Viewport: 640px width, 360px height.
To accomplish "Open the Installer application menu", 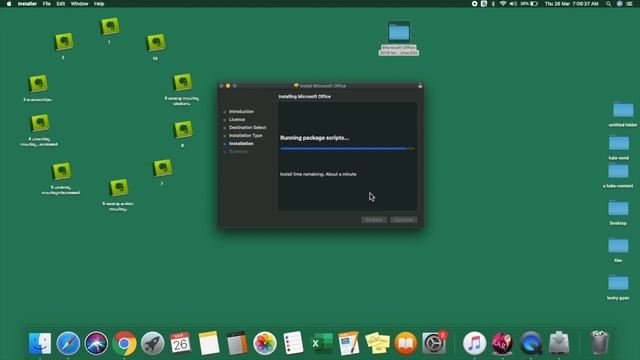I will click(x=27, y=4).
